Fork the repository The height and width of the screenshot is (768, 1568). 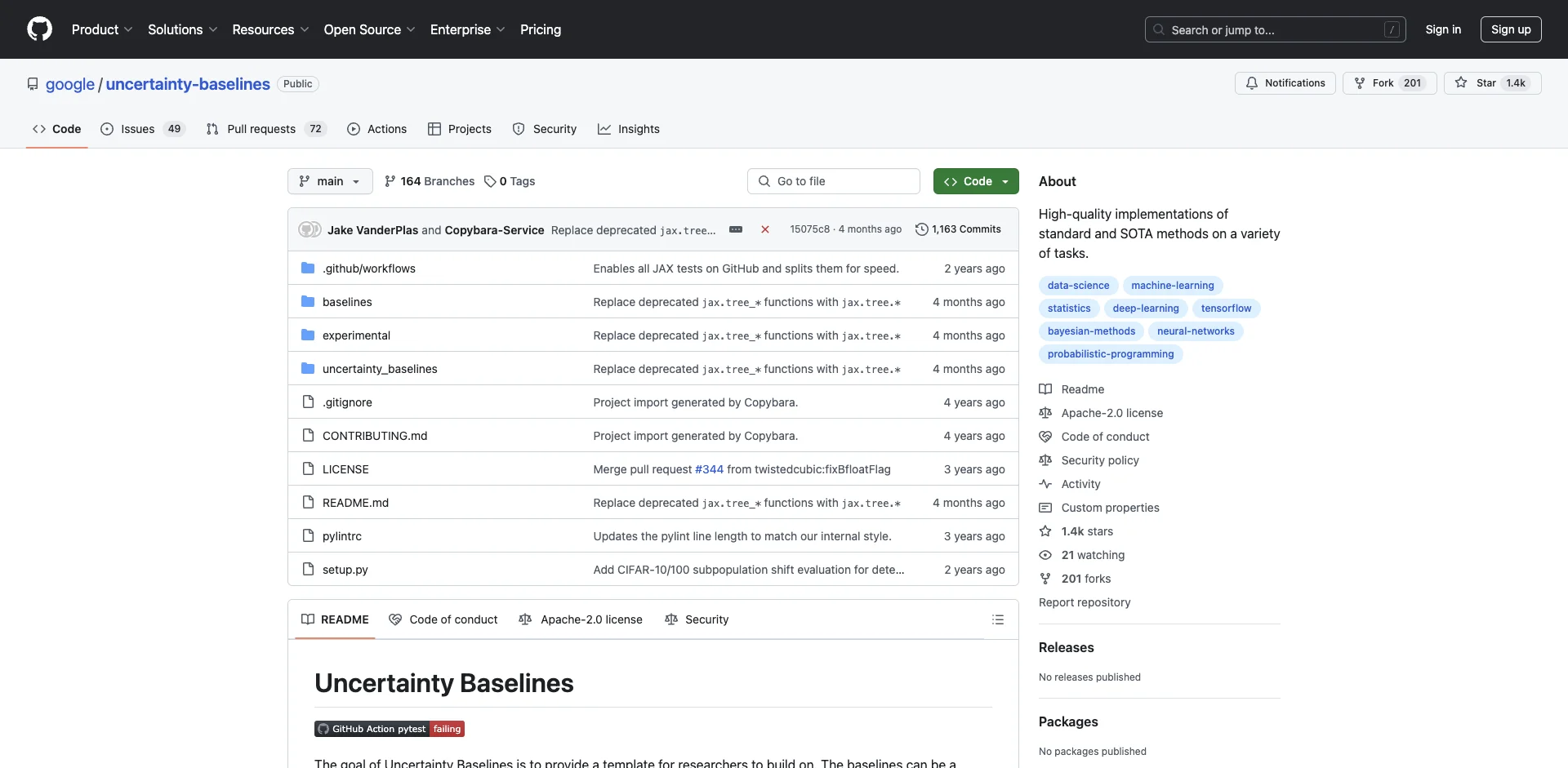coord(1388,83)
